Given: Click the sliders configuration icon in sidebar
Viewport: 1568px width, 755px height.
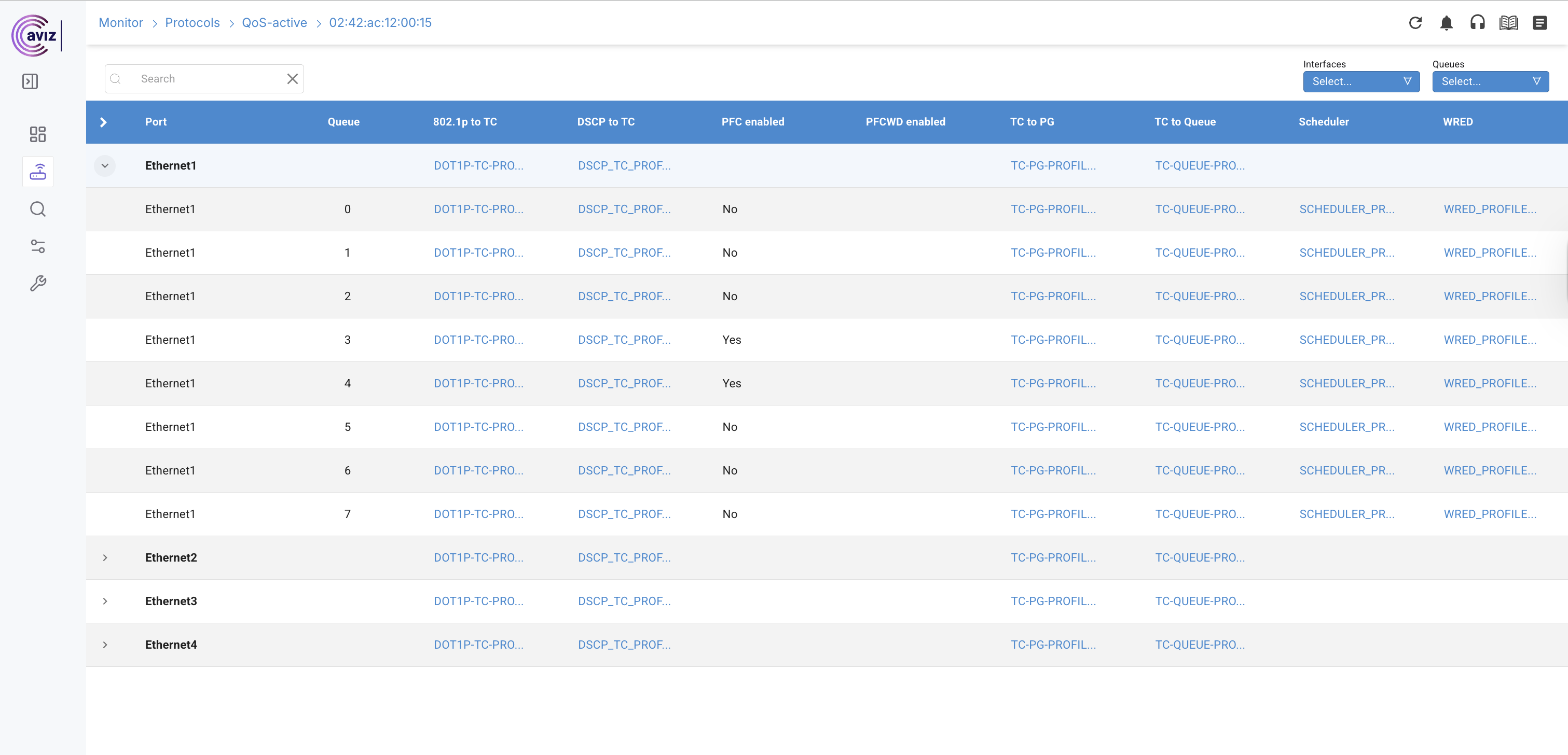Looking at the screenshot, I should coord(38,246).
